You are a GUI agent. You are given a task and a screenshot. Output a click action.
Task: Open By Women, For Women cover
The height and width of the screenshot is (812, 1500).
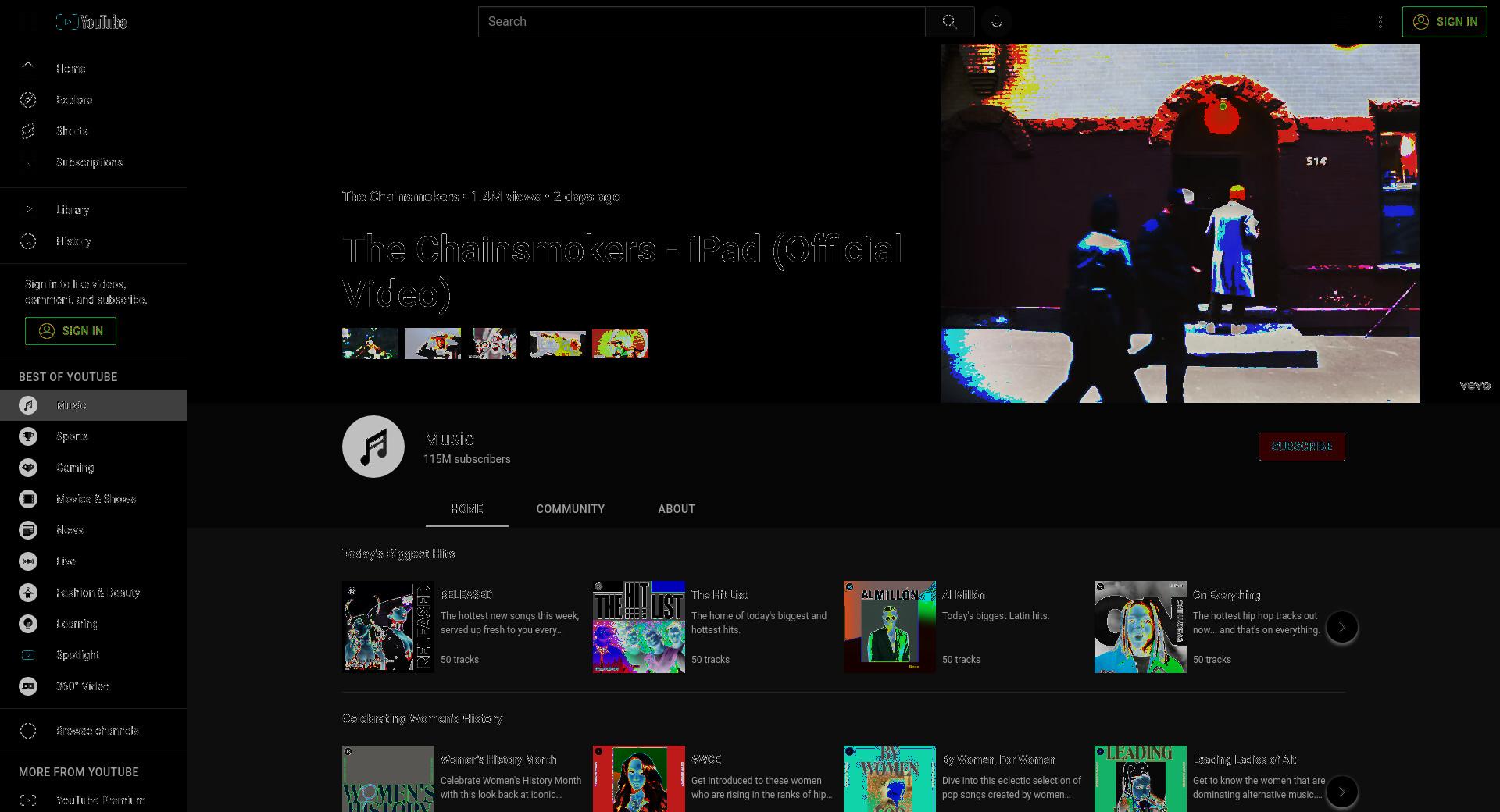(890, 779)
